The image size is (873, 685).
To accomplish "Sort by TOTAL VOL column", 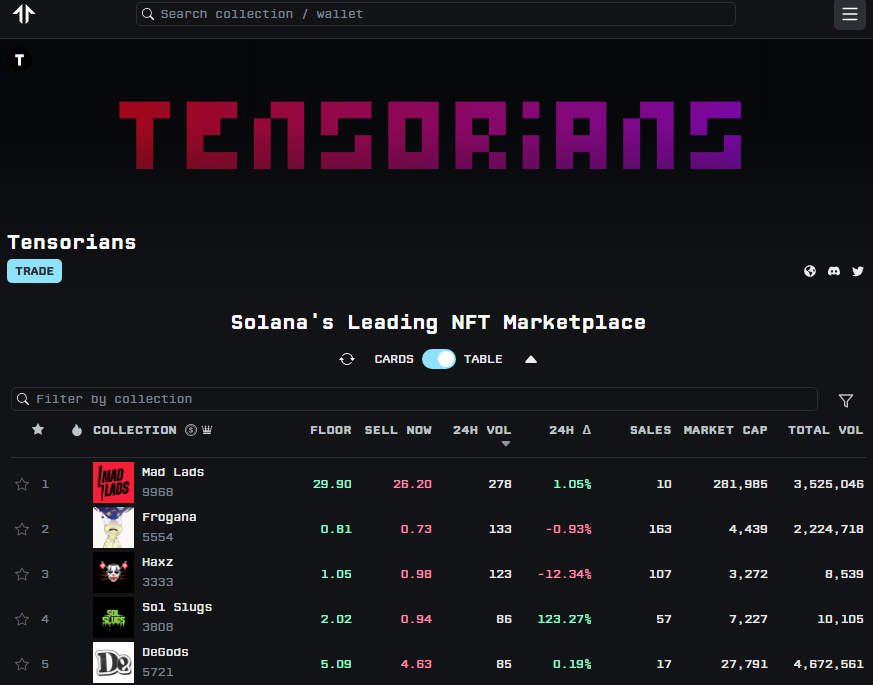I will point(826,430).
